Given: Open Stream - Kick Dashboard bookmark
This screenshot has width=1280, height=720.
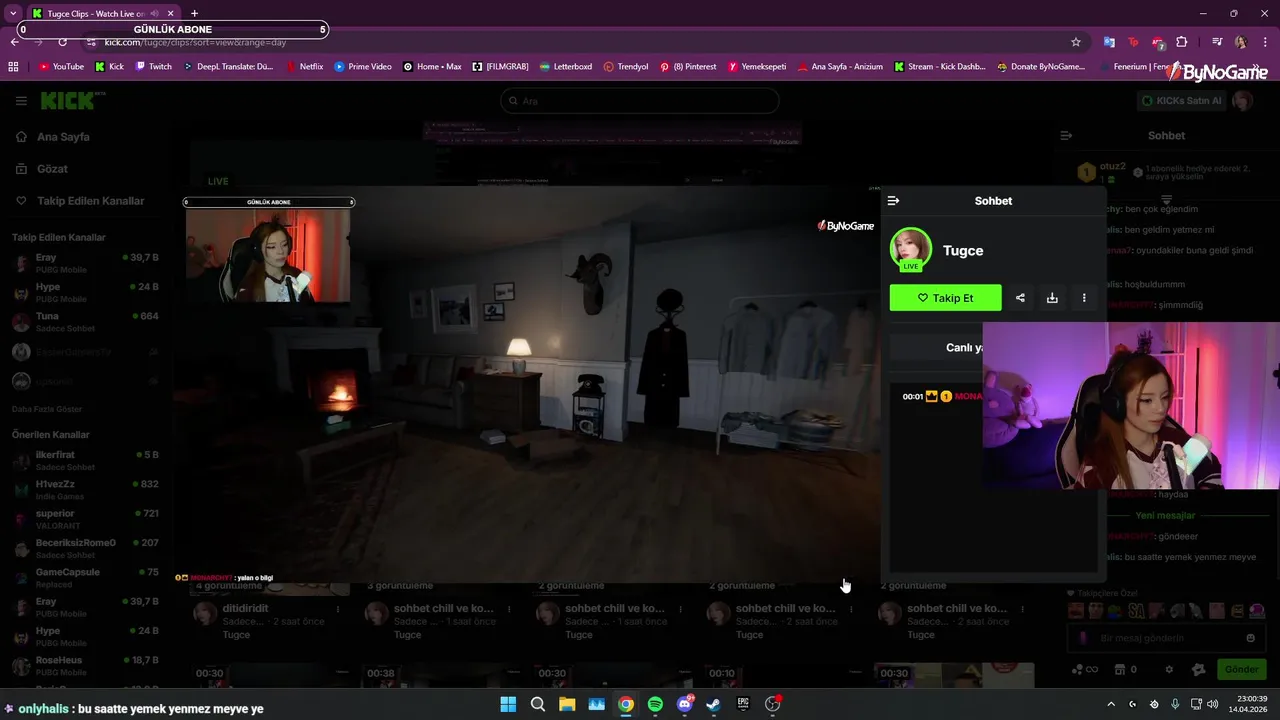Looking at the screenshot, I should click(940, 67).
